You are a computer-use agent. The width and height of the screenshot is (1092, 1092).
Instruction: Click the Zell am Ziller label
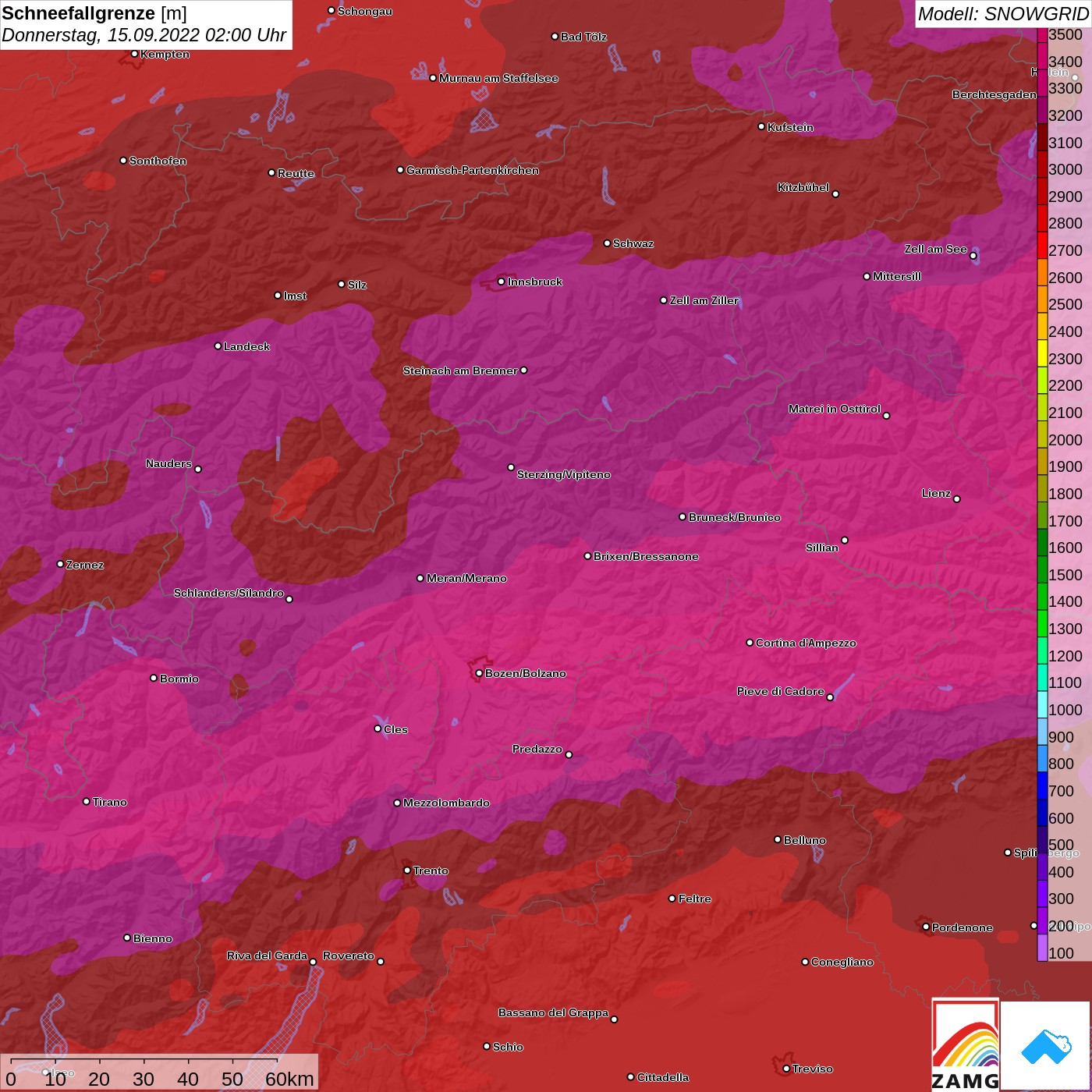[x=704, y=300]
